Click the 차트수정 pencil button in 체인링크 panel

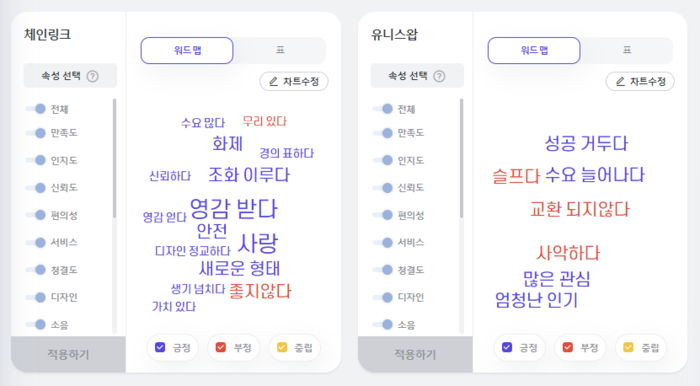294,81
